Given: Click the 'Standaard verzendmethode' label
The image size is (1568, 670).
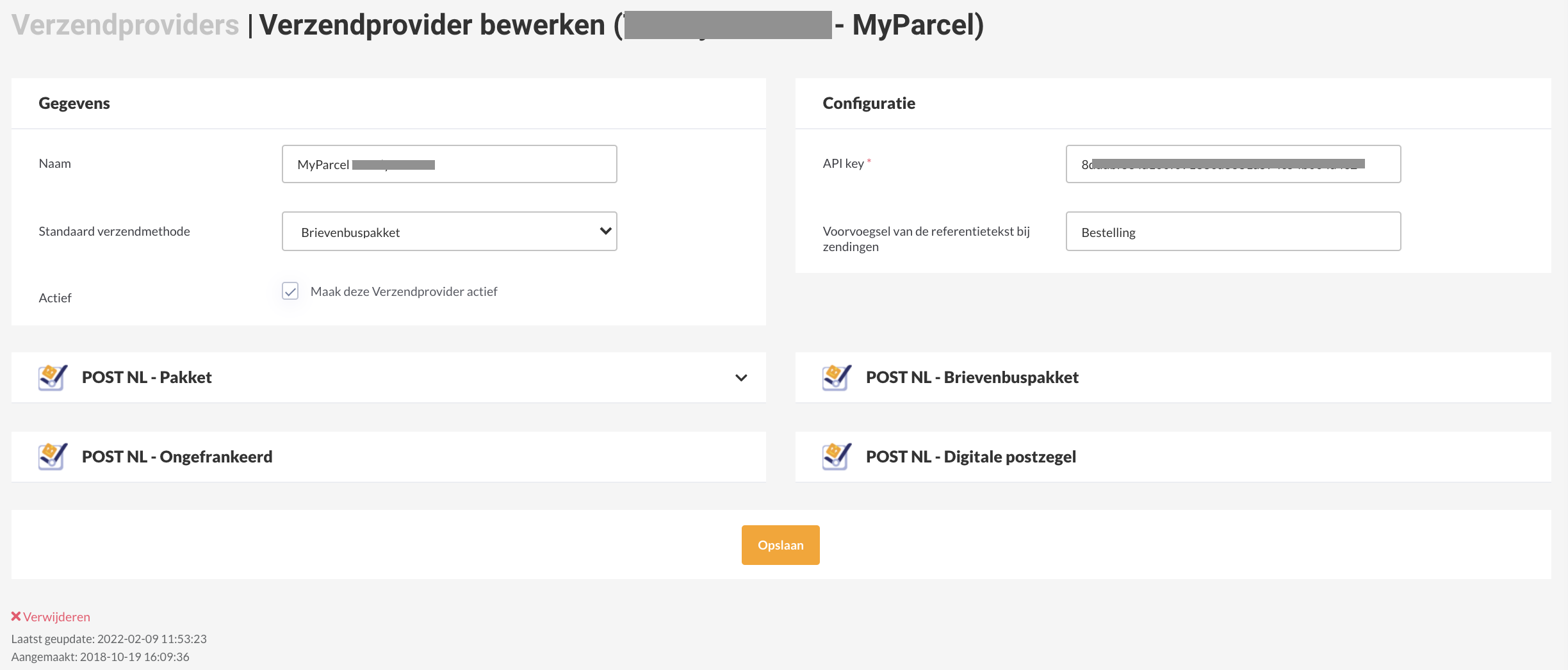Looking at the screenshot, I should coord(114,231).
